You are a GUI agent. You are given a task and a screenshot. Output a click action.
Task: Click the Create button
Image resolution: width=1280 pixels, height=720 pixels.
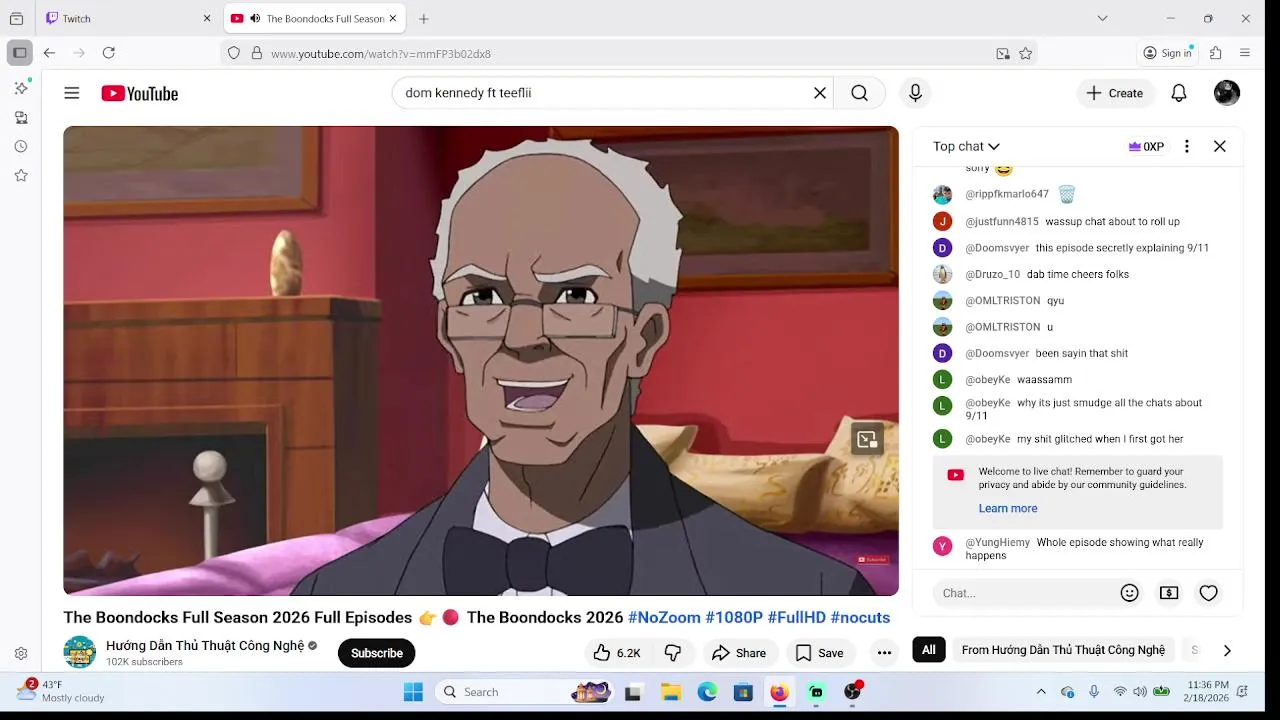click(x=1116, y=93)
